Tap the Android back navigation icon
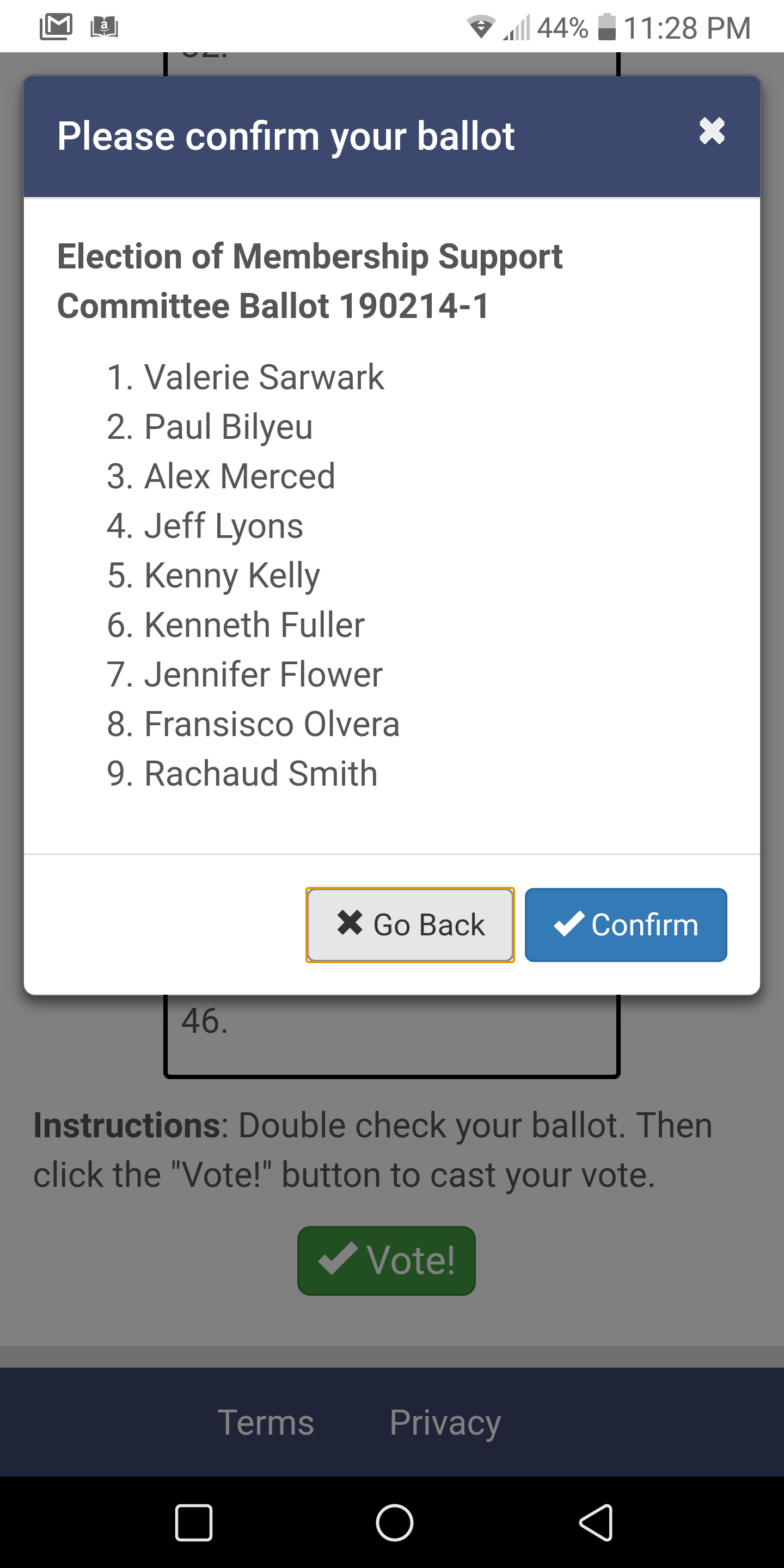Screen dimensions: 784x1568 coord(595,1522)
